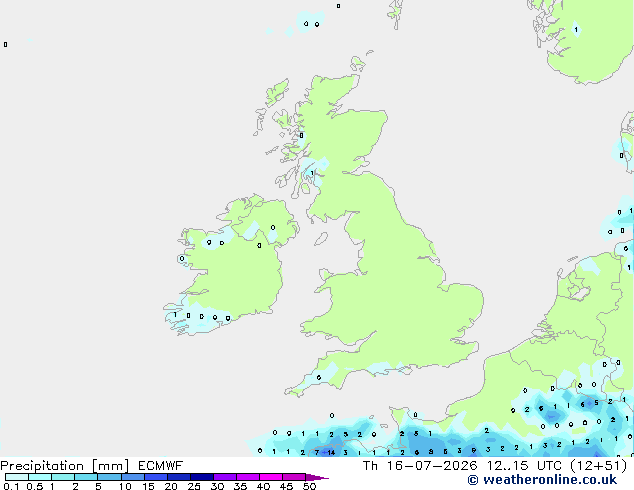Click the '0.5' legend scale label
Screen dimensions: 634x490
(x=34, y=486)
